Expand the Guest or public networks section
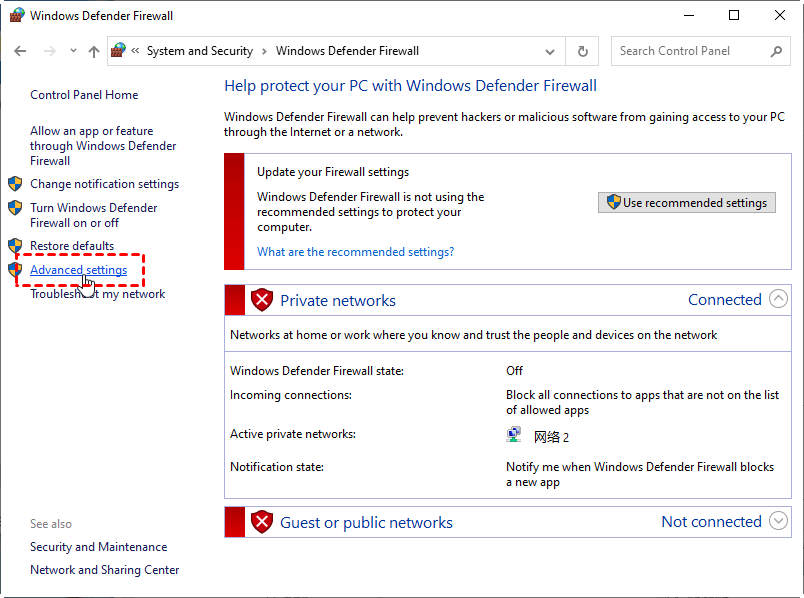804x598 pixels. pyautogui.click(x=779, y=521)
